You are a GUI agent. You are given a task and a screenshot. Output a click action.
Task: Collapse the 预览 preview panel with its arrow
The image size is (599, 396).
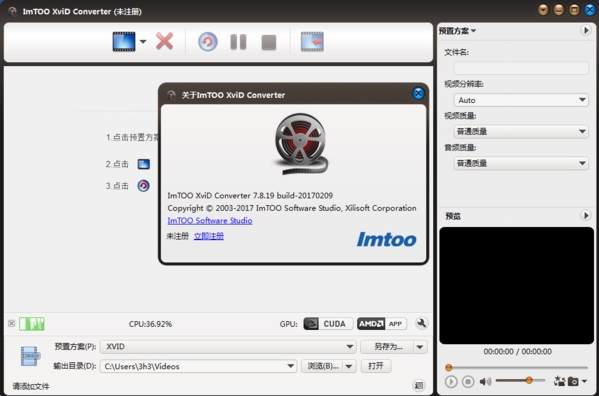click(585, 215)
